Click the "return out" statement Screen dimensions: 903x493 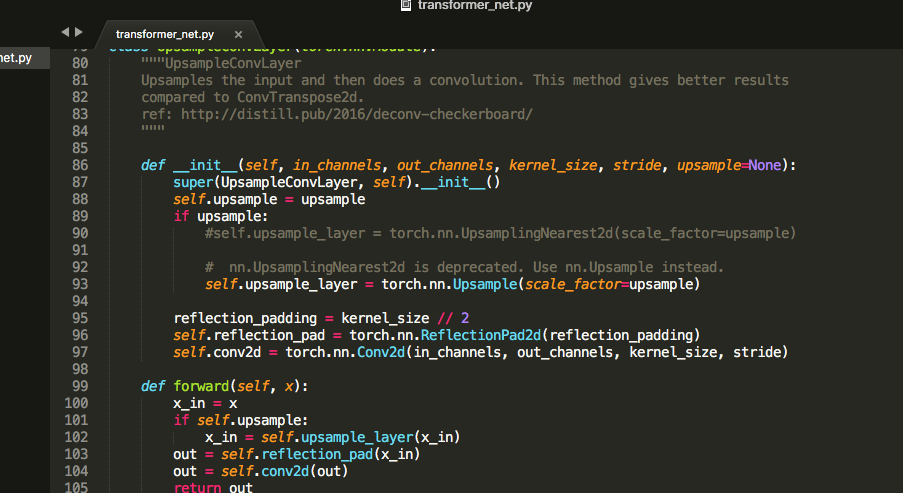(x=213, y=488)
